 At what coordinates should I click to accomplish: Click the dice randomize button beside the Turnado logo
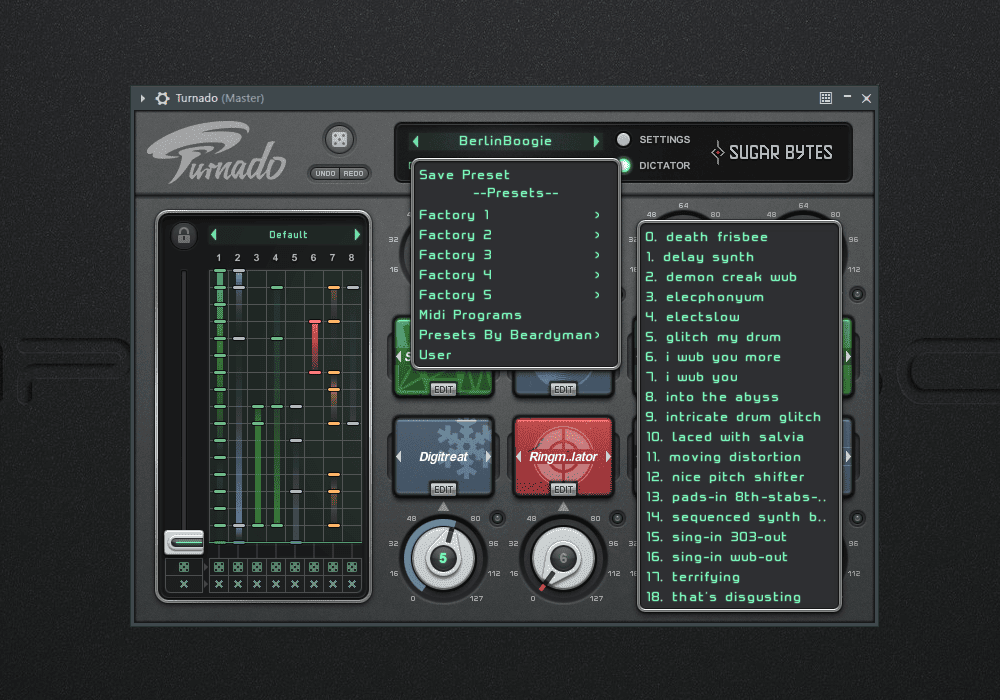339,139
